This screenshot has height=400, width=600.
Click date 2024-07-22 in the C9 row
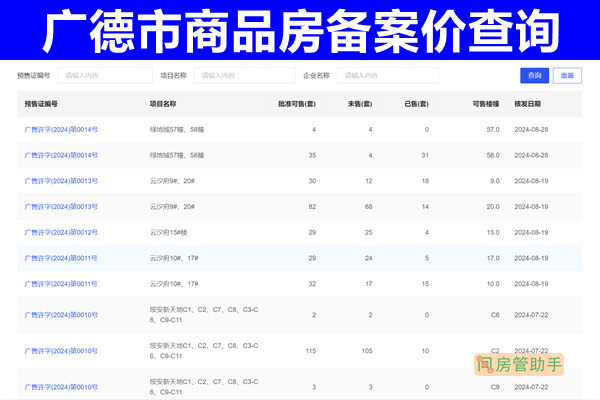(x=531, y=387)
